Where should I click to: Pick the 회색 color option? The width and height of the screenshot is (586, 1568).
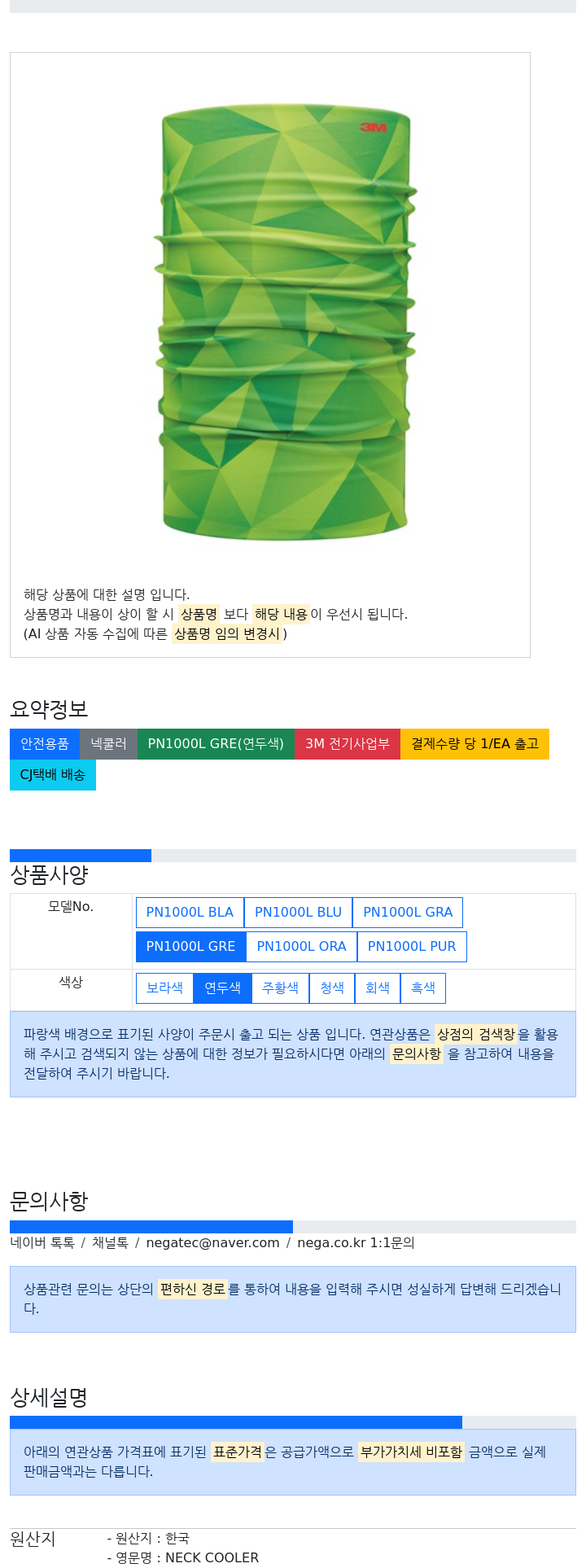(x=378, y=988)
